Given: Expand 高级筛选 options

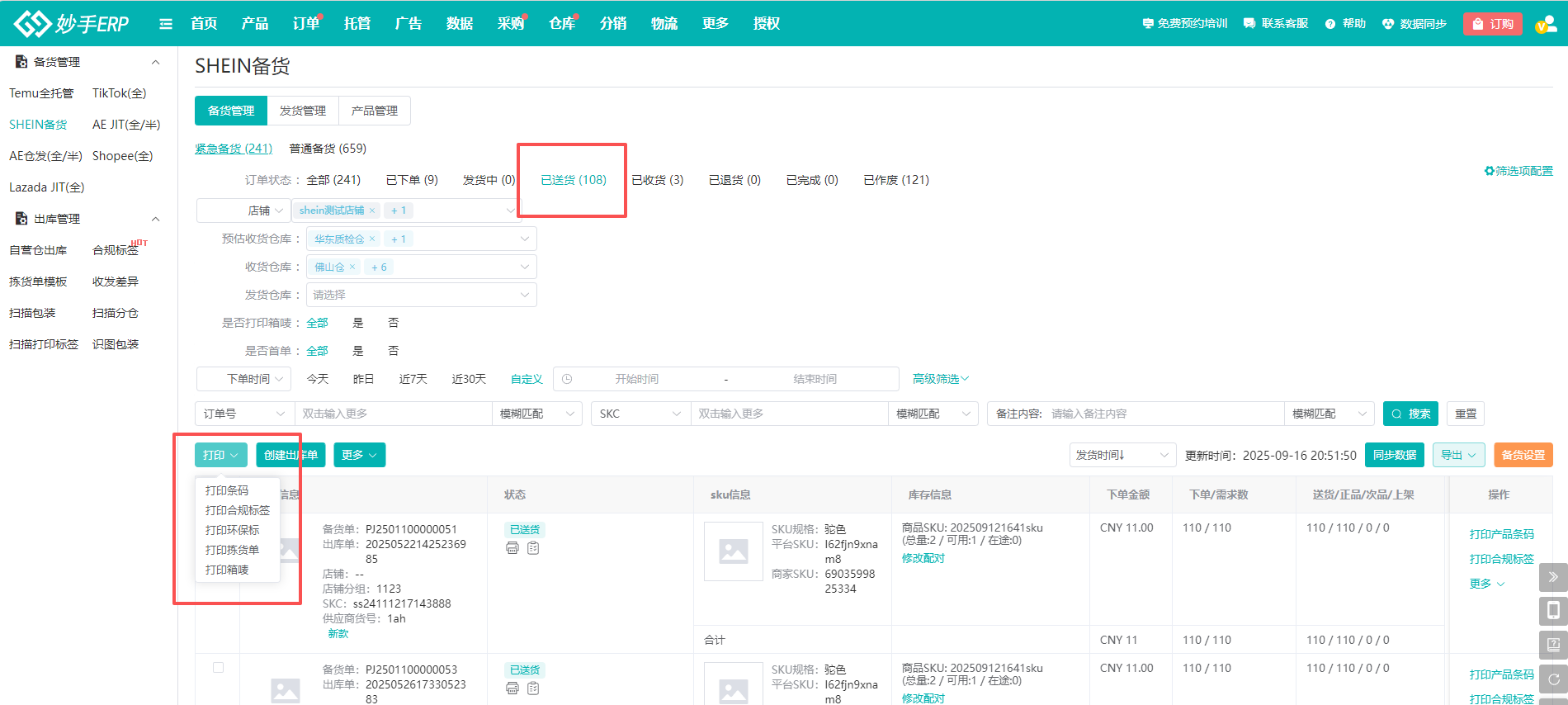Looking at the screenshot, I should (x=940, y=379).
